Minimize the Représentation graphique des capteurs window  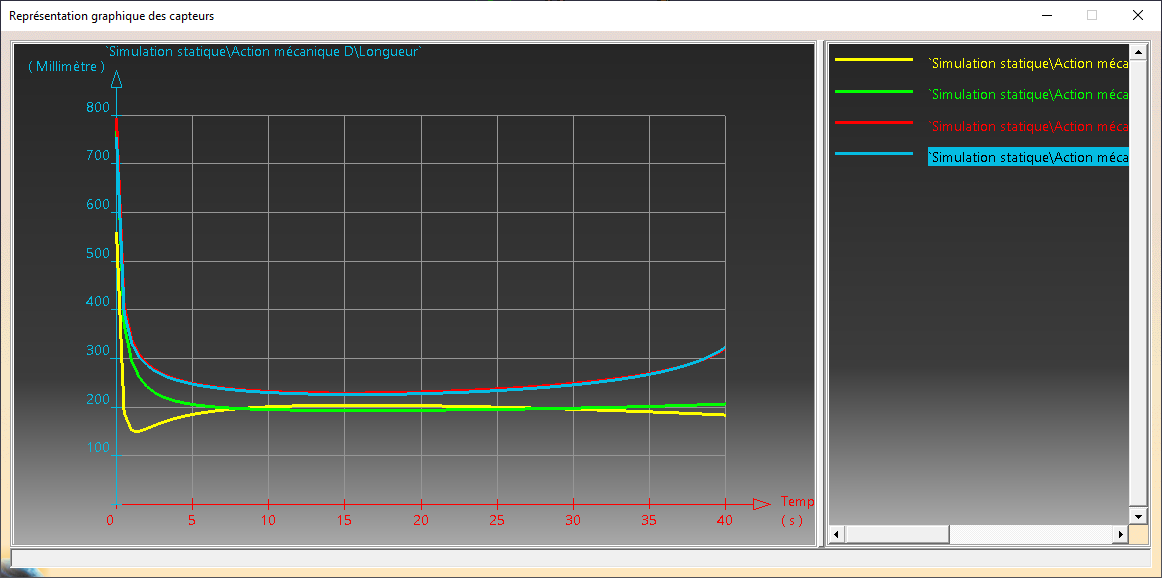(1047, 15)
